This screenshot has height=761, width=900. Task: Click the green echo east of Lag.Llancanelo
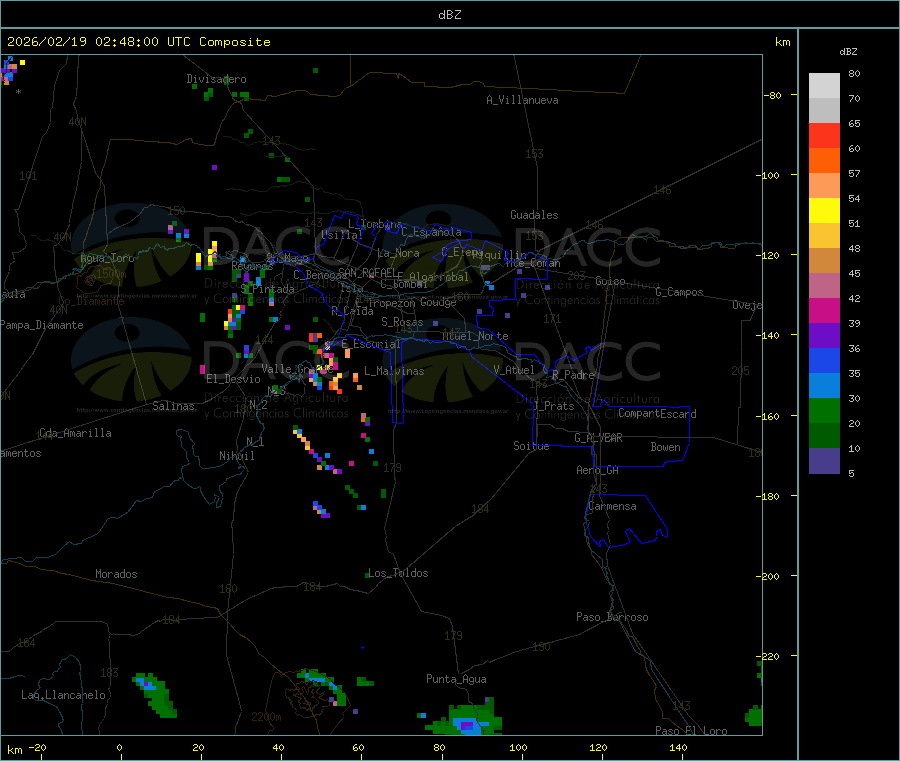point(155,694)
